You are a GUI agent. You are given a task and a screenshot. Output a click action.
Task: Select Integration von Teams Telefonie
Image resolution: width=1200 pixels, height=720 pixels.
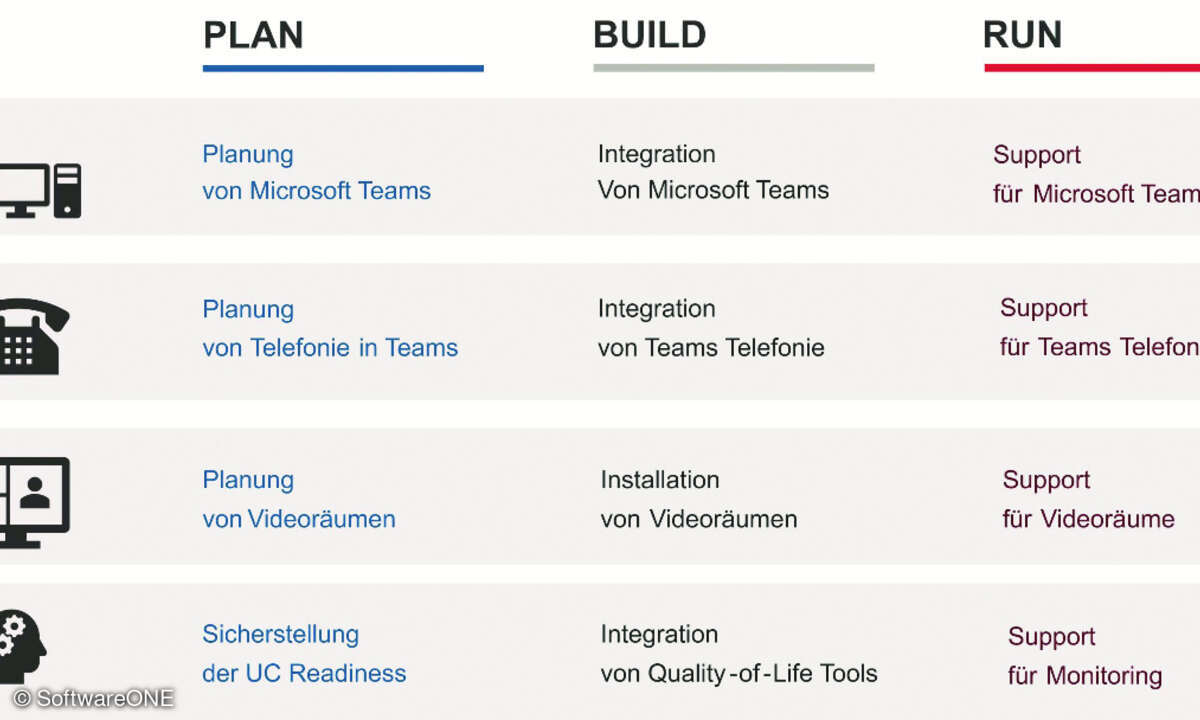(711, 328)
